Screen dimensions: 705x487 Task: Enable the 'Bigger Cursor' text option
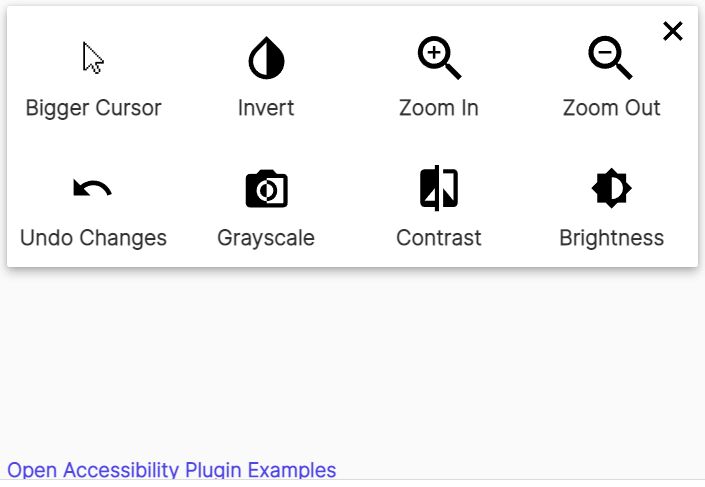pos(94,108)
